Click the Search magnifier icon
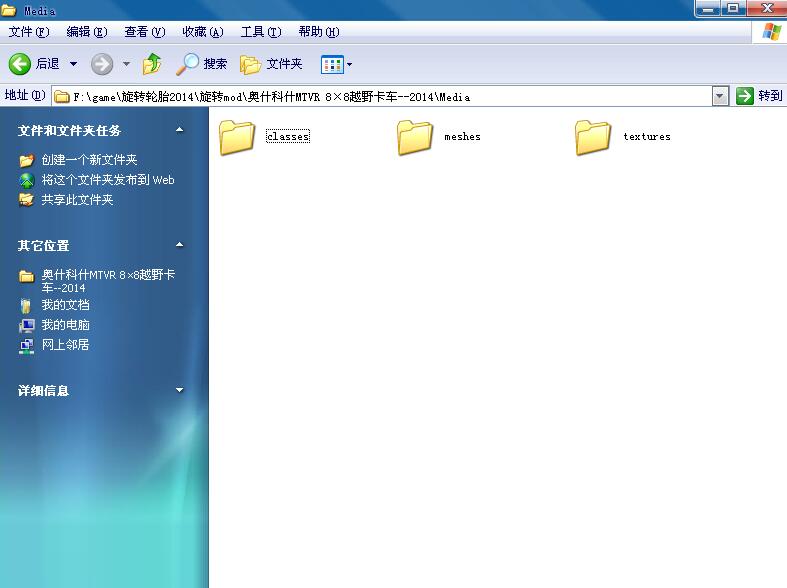Viewport: 787px width, 588px height. [x=187, y=64]
